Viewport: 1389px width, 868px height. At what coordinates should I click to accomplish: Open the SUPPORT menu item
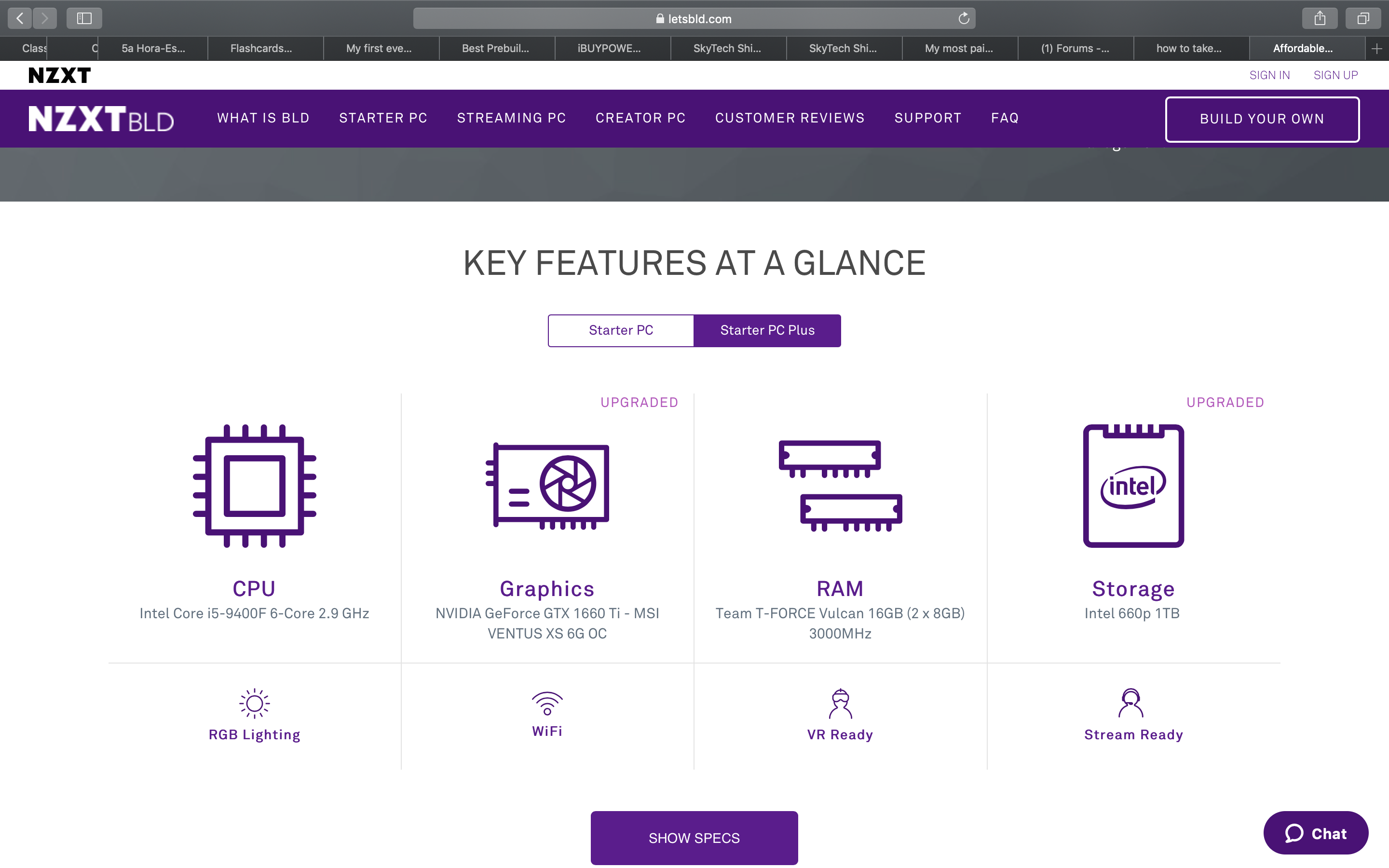(928, 118)
